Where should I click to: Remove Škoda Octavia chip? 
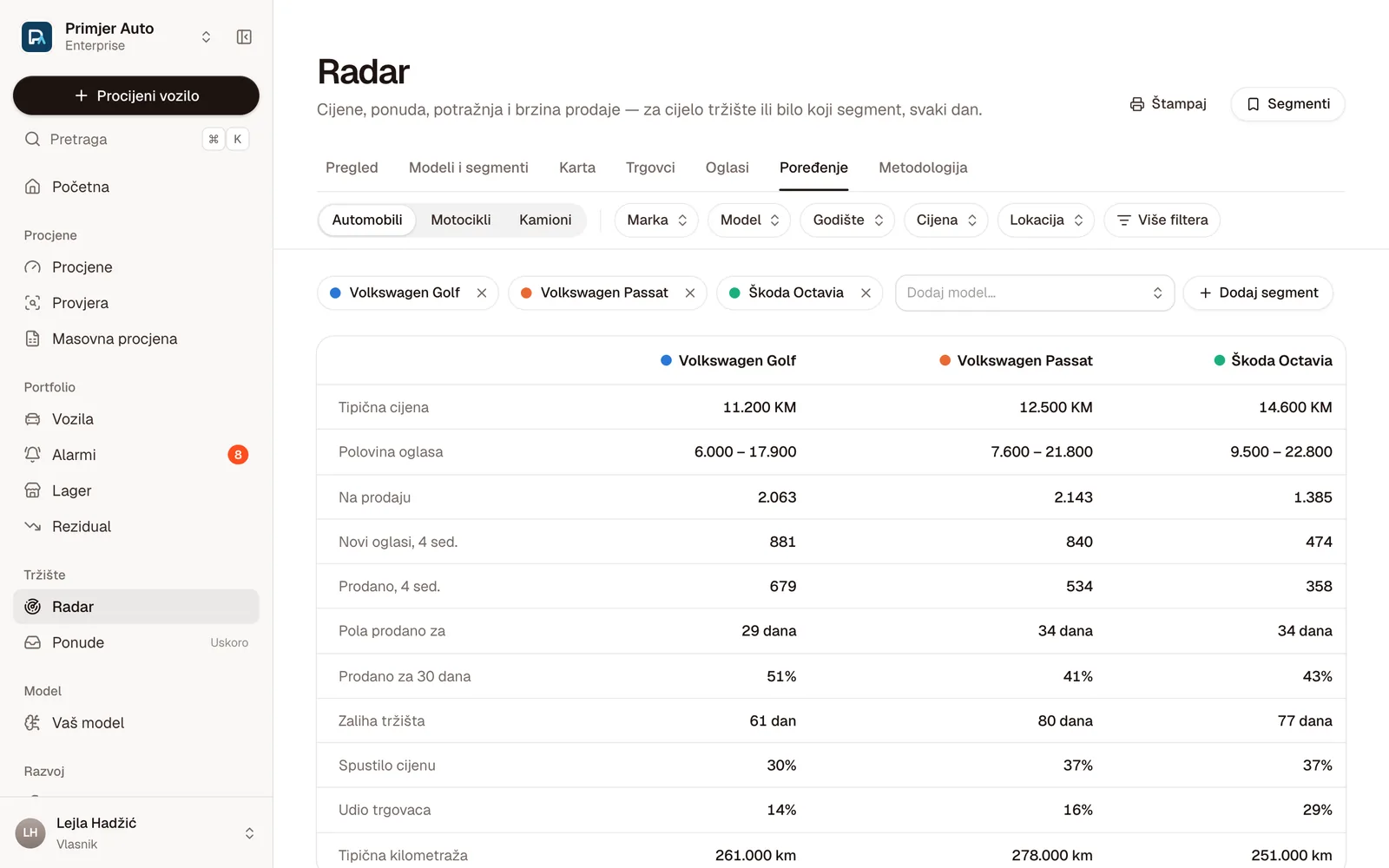866,293
